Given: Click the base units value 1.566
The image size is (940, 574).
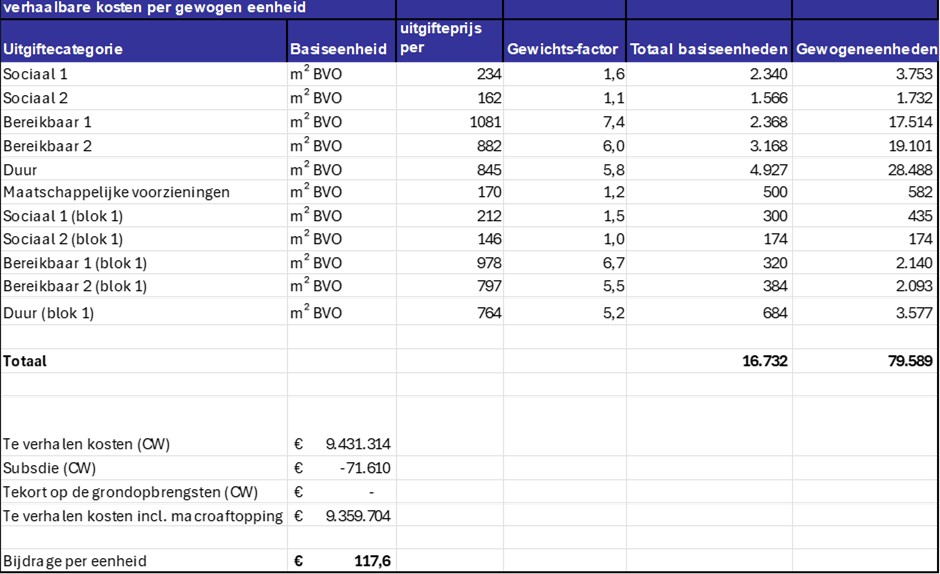Looking at the screenshot, I should (x=769, y=98).
